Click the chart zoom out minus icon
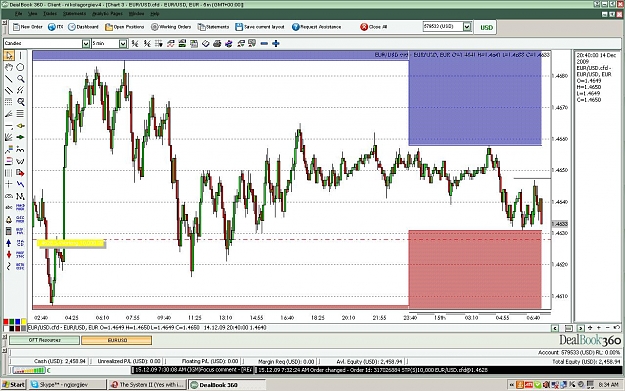This screenshot has height=391, width=625. [264, 43]
